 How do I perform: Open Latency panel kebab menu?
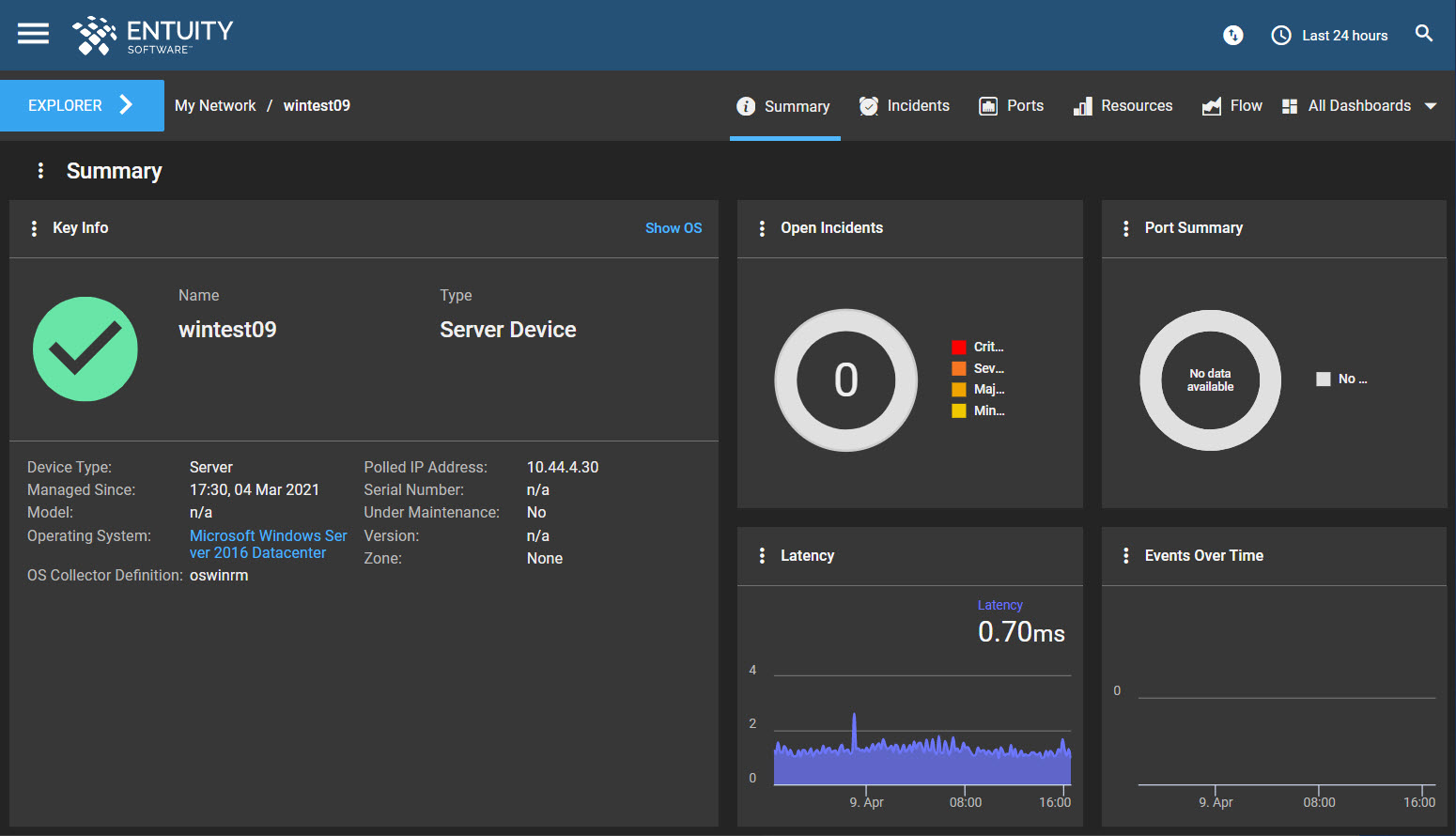[762, 556]
